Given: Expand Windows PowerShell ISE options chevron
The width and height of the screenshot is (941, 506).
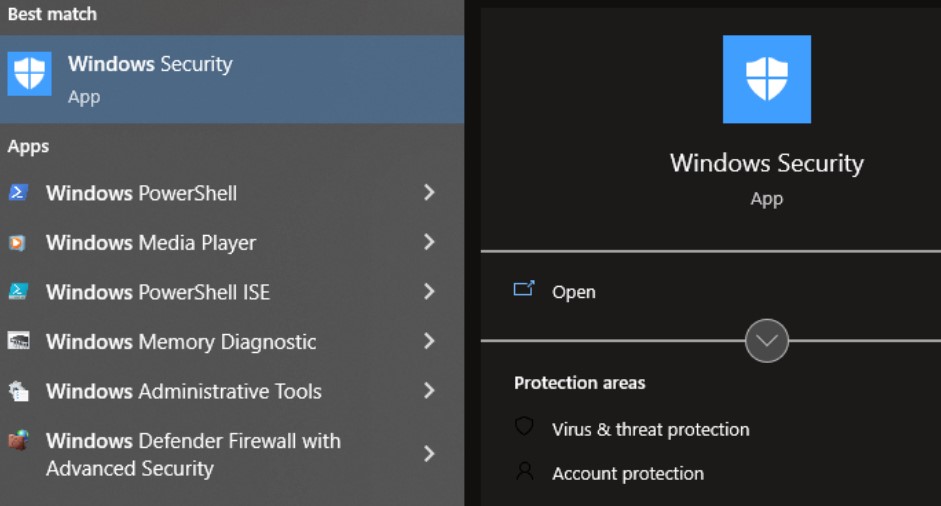Looking at the screenshot, I should click(x=429, y=292).
